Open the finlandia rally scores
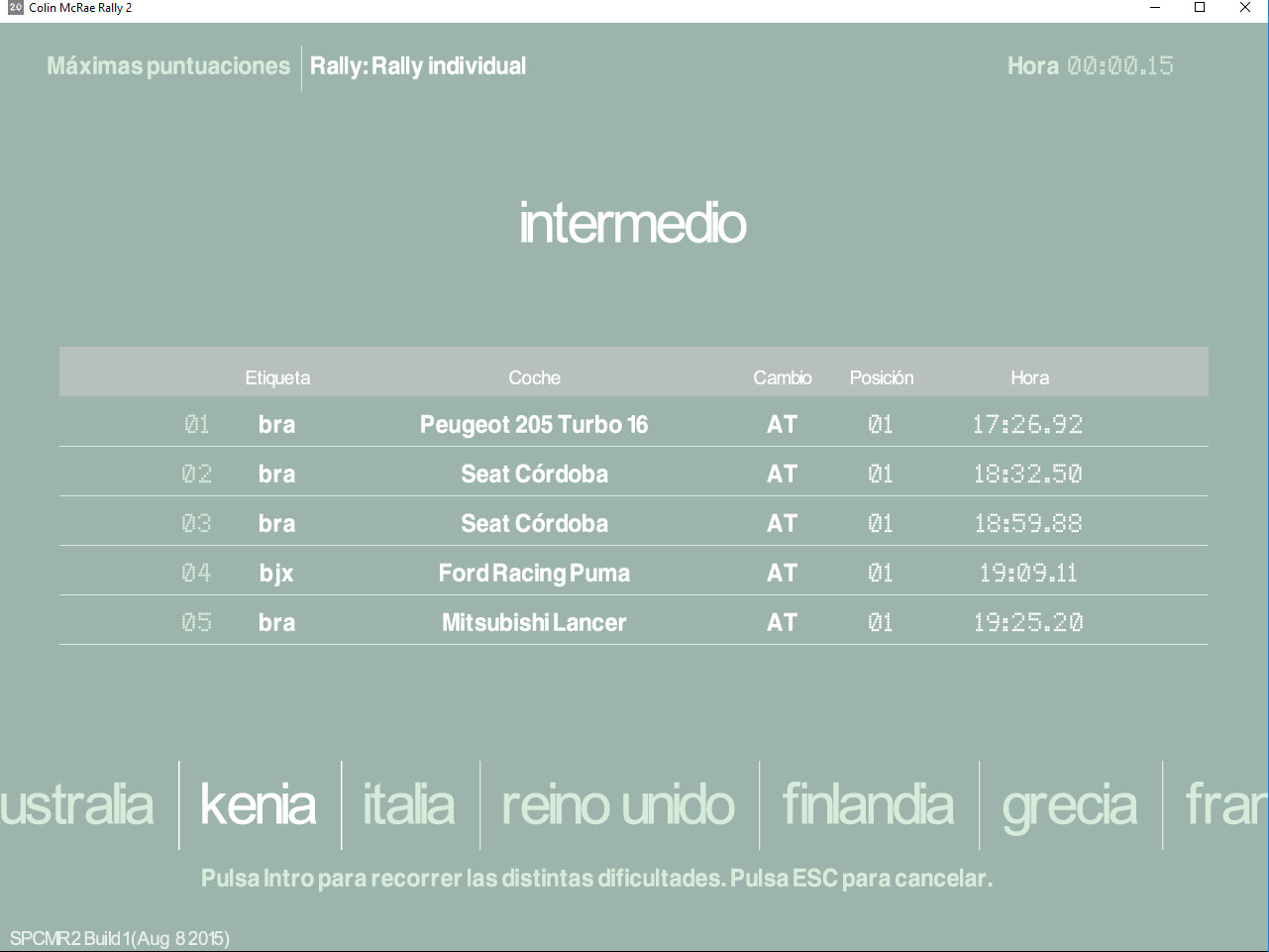The image size is (1269, 952). [868, 804]
